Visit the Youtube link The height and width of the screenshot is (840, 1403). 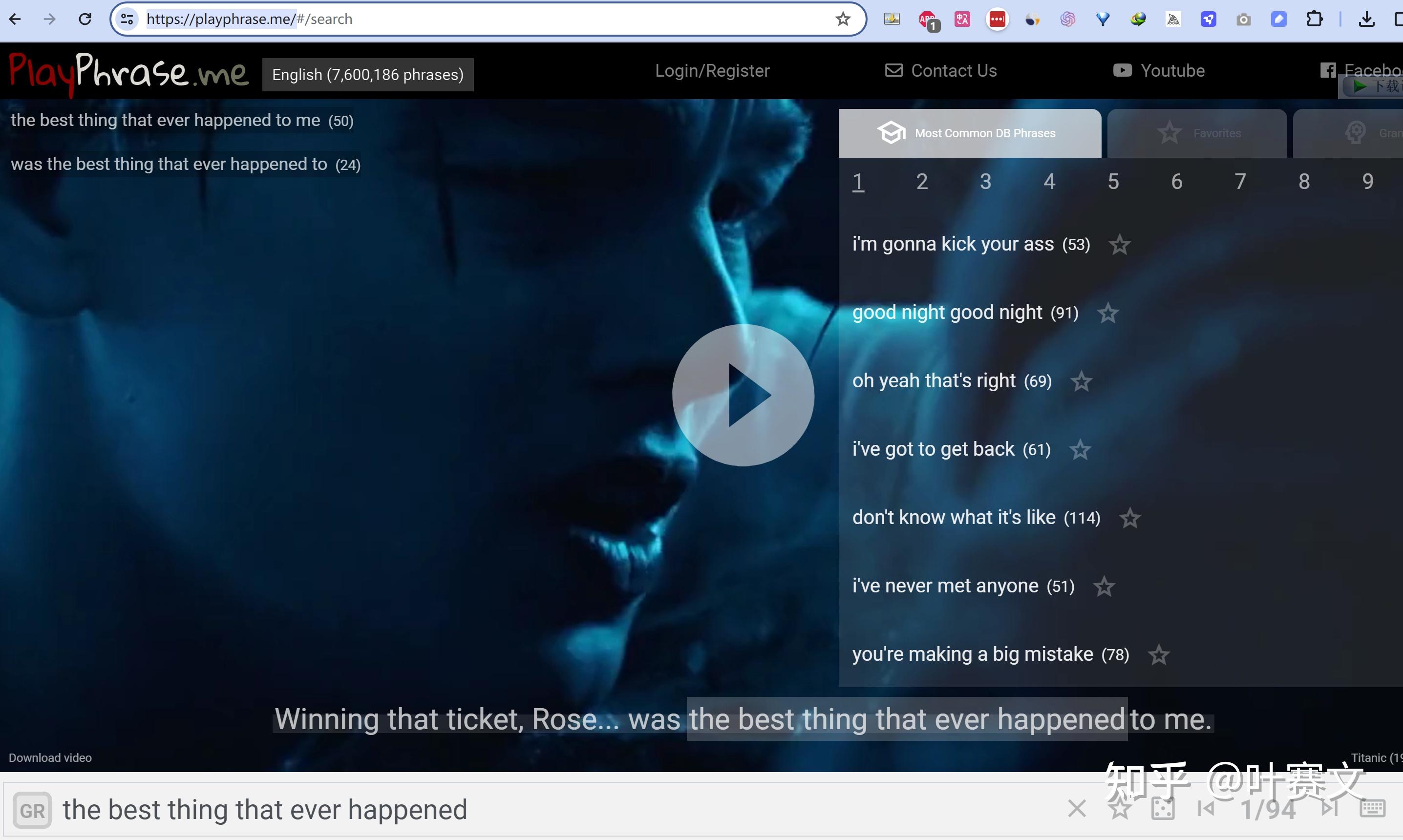pyautogui.click(x=1158, y=71)
